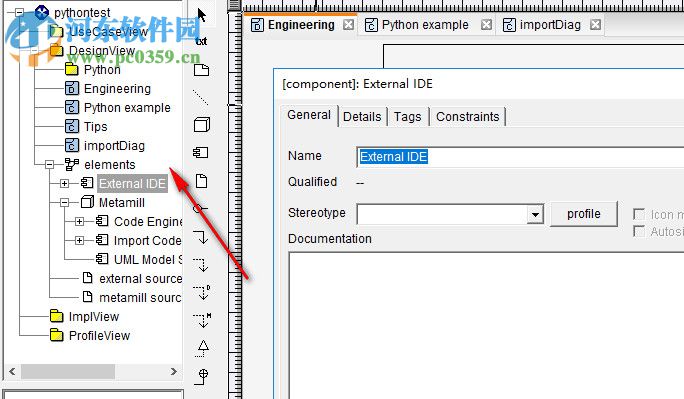This screenshot has width=684, height=399.
Task: Click the external source artifact icon
Action: point(88,278)
